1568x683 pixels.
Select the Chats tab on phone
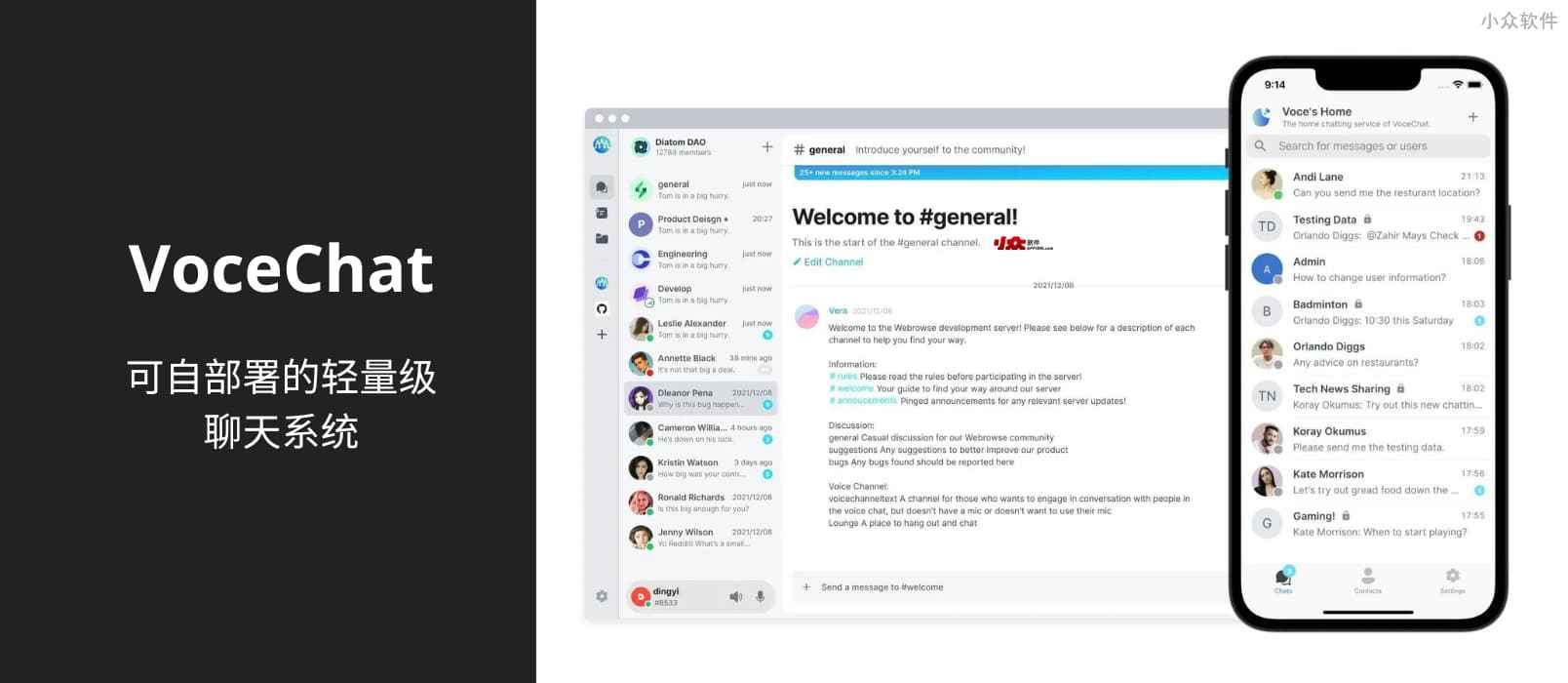[1283, 581]
